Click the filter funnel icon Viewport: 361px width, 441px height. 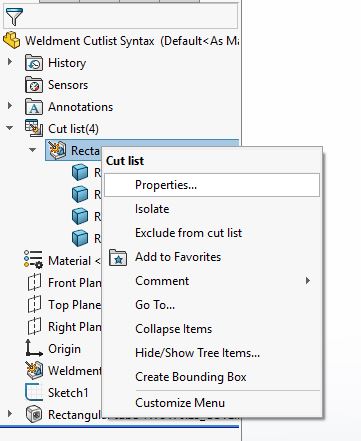(x=14, y=16)
